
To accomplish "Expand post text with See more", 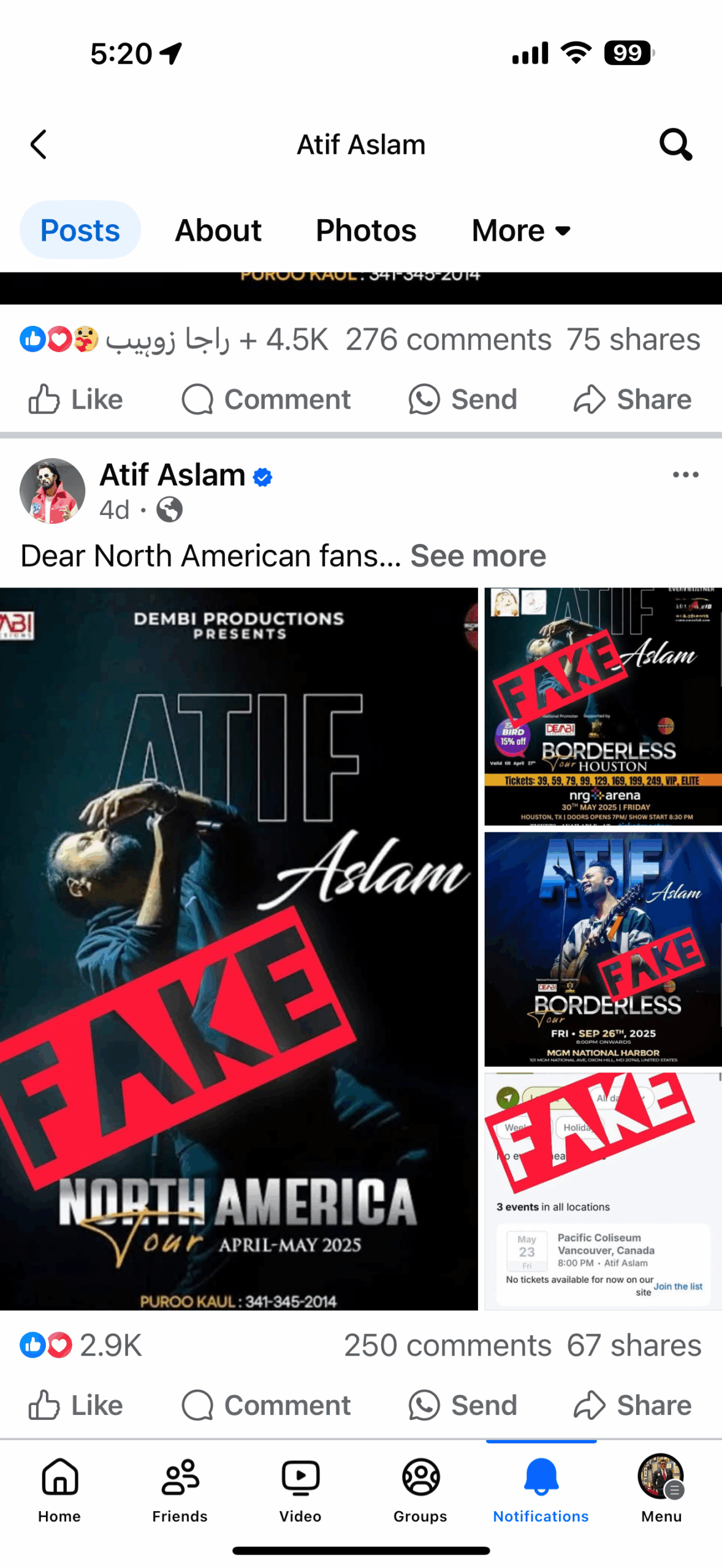I will pyautogui.click(x=478, y=556).
